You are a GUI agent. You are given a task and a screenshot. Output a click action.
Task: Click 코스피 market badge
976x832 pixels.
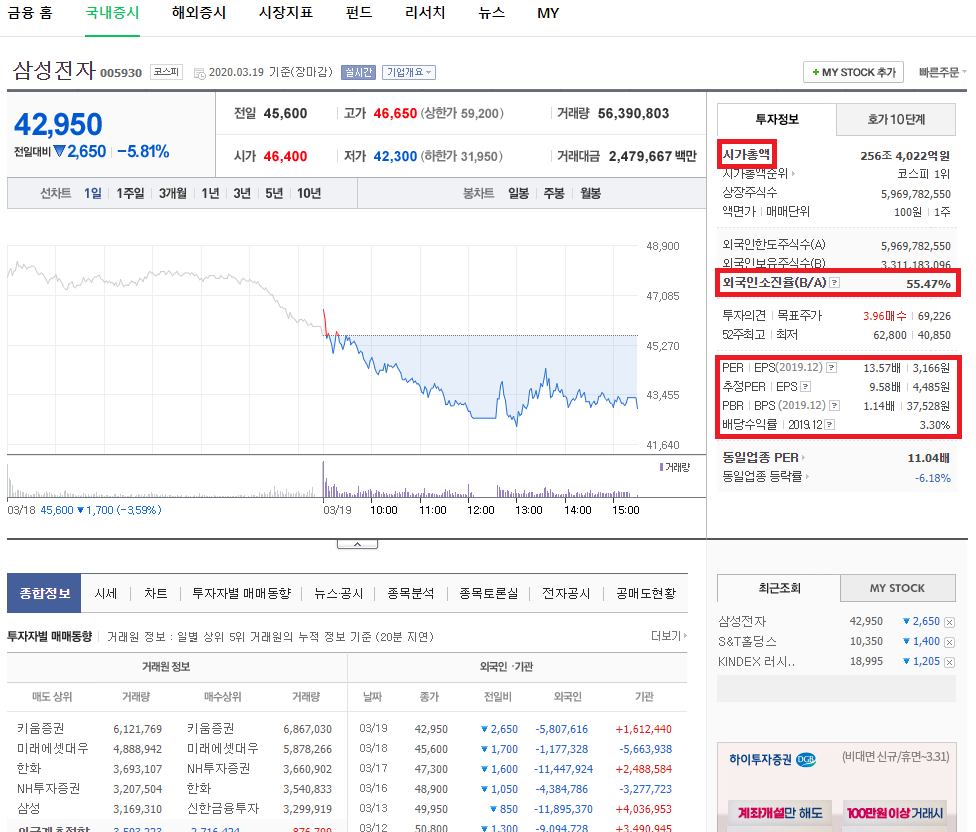[x=166, y=72]
